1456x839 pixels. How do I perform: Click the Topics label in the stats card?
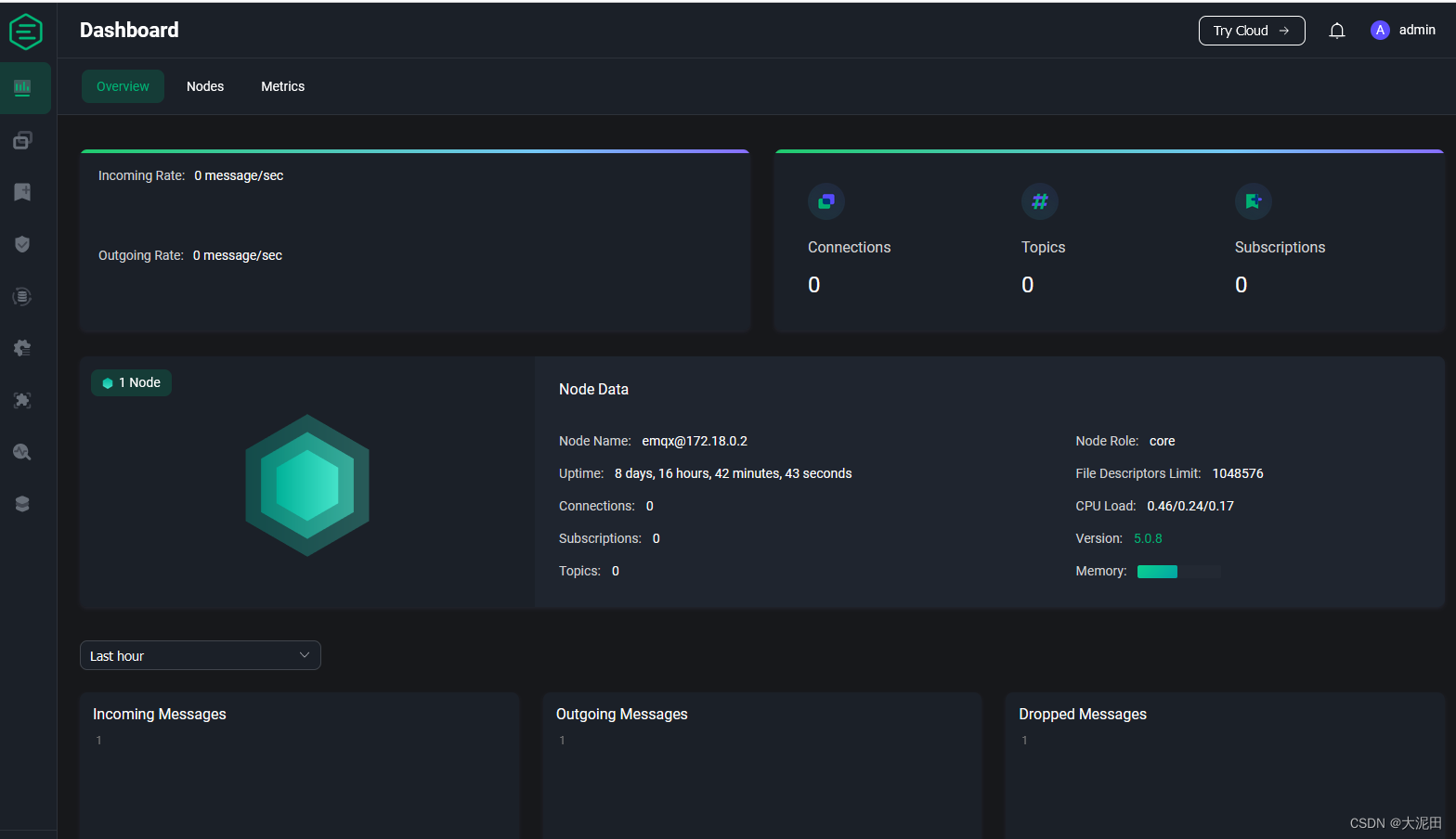[1044, 247]
